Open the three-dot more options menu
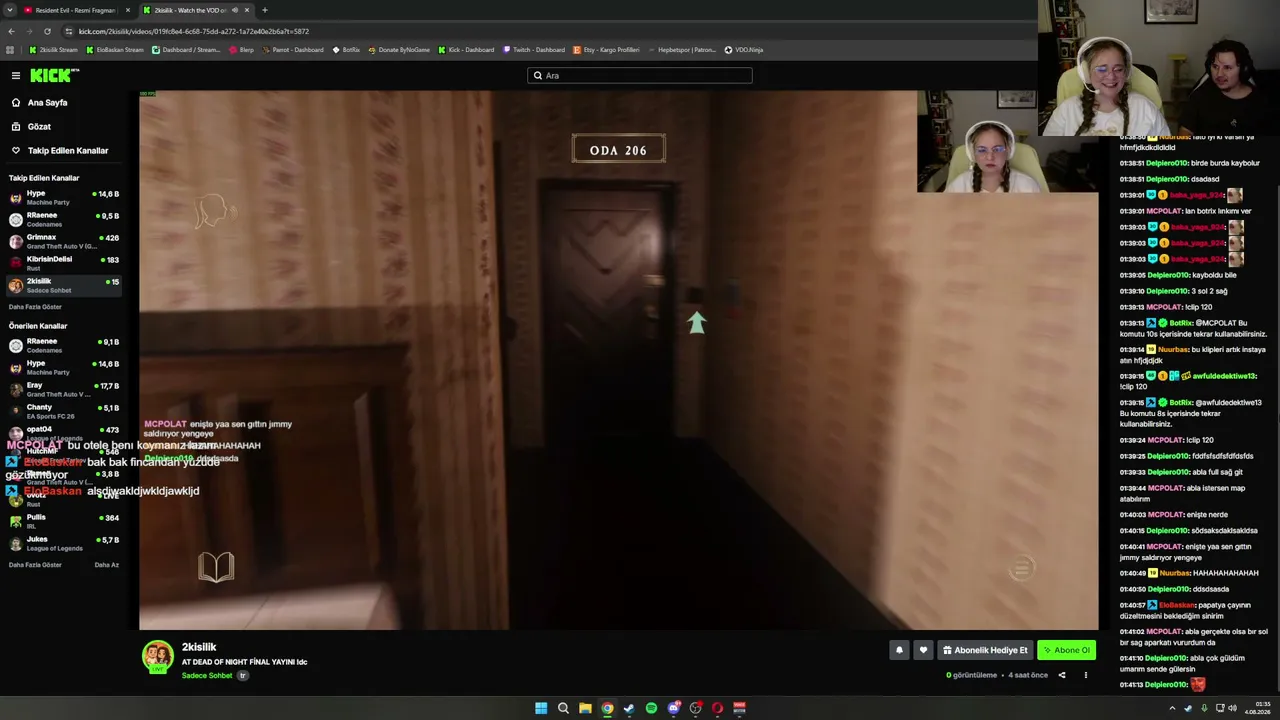 coord(1085,675)
